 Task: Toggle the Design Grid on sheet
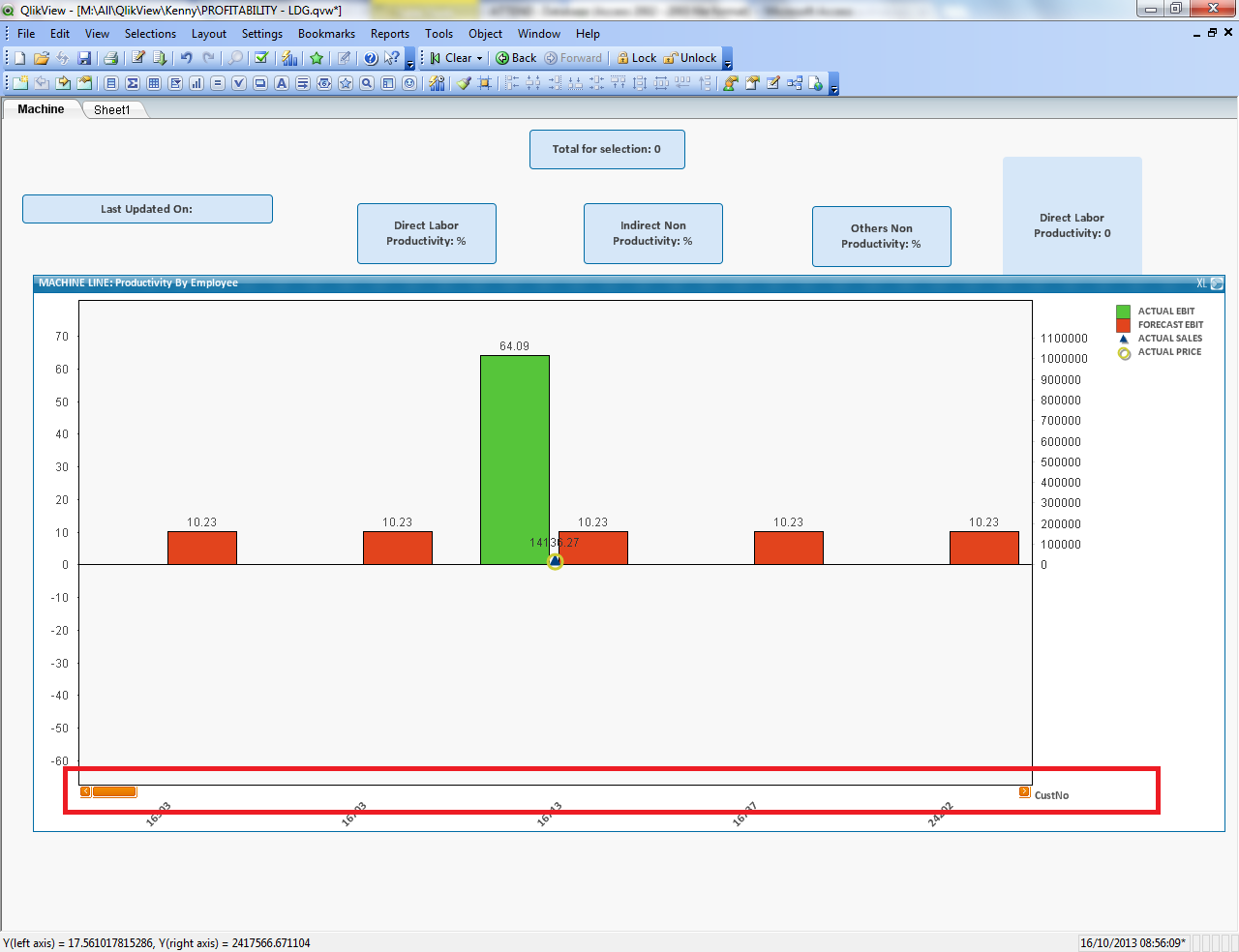(x=485, y=83)
